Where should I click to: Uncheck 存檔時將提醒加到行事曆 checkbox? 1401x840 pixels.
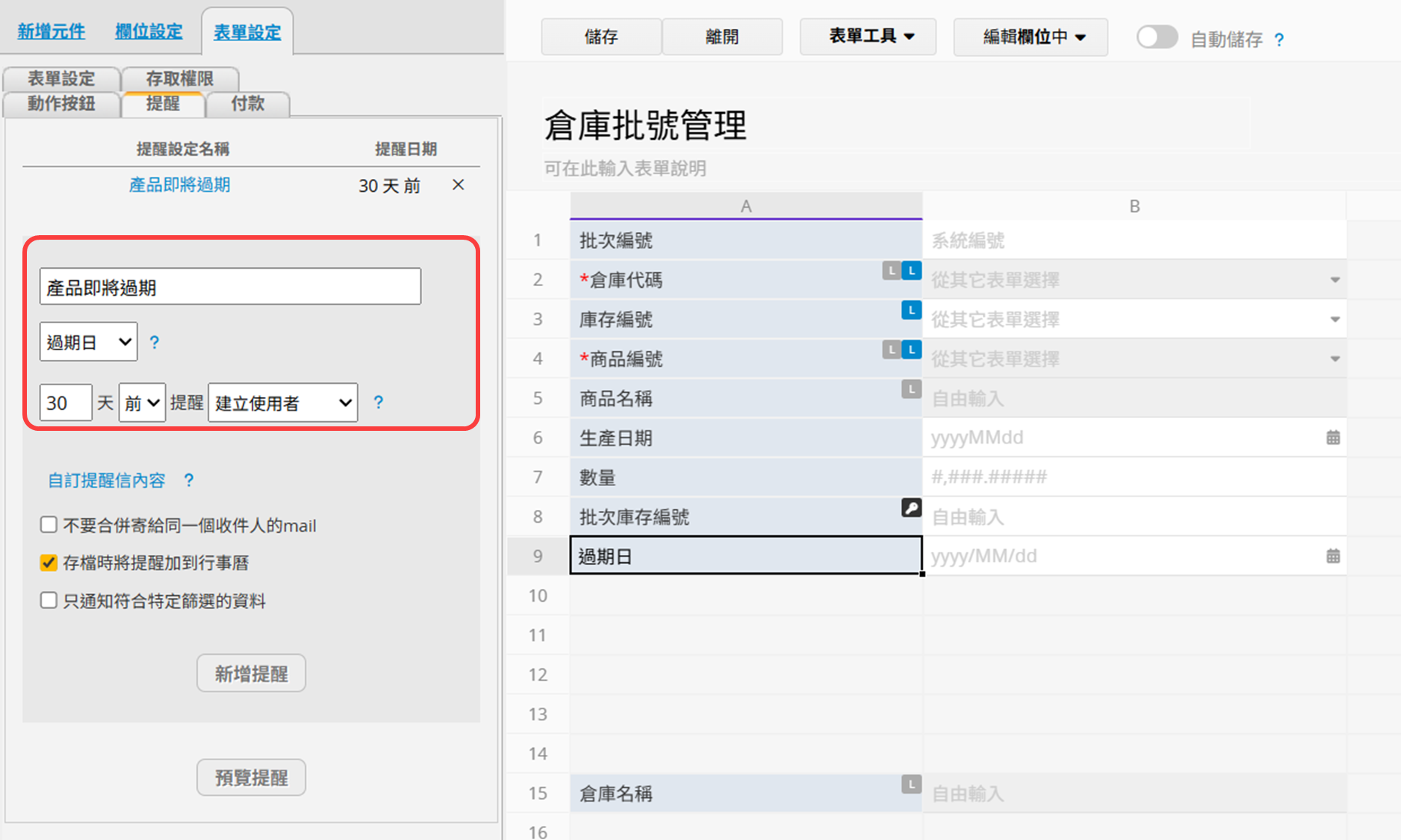49,563
